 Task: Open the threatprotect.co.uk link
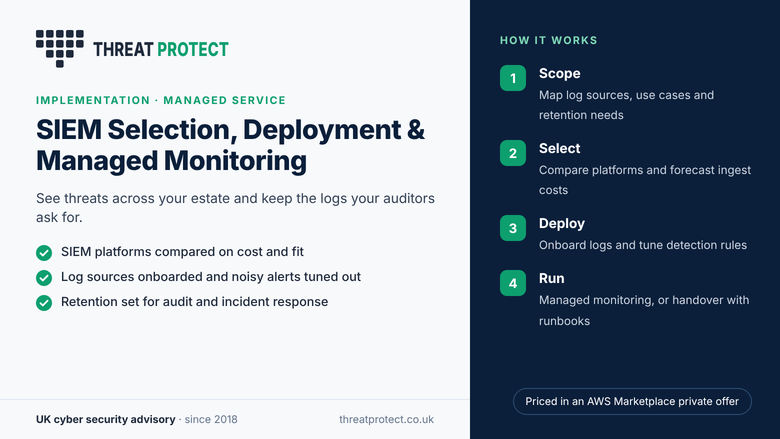click(x=387, y=419)
